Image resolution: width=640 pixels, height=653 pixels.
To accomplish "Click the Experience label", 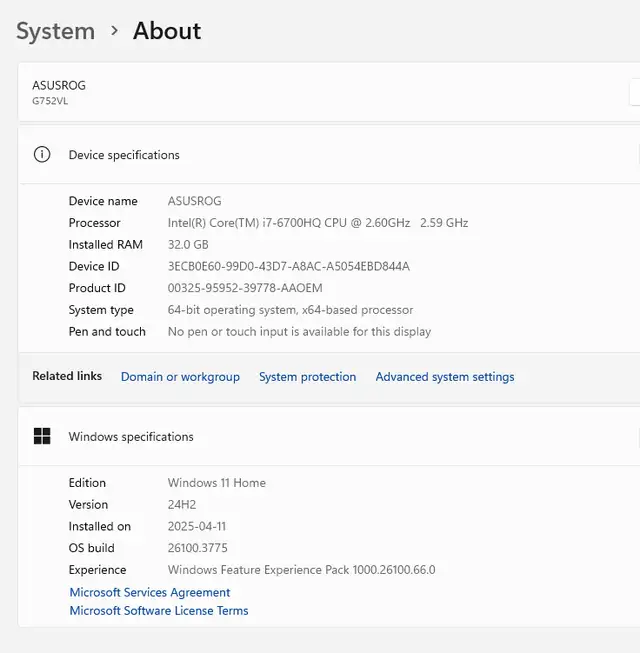I will pos(97,570).
